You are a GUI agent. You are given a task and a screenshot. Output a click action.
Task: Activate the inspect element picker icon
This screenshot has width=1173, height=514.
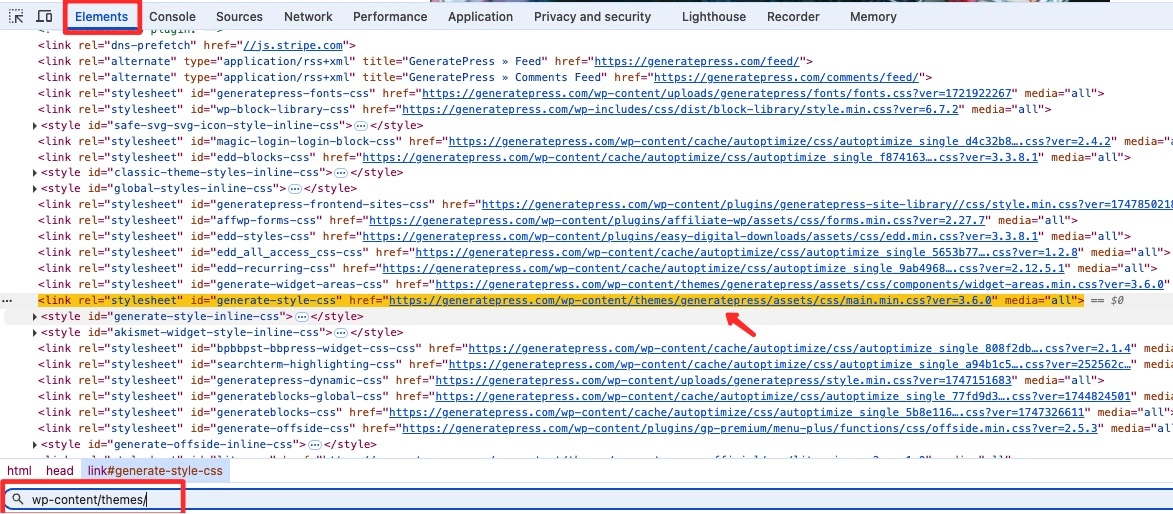16,17
